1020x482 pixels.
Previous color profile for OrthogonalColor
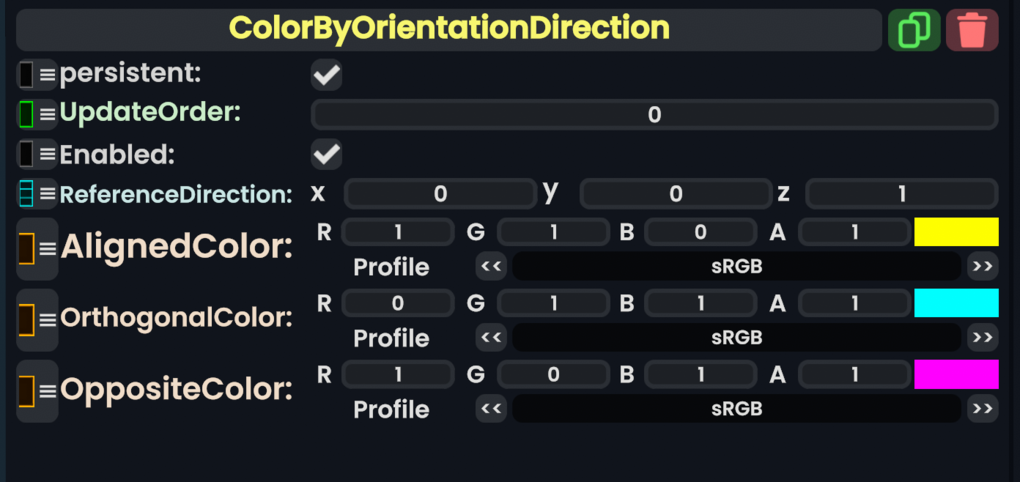click(490, 338)
